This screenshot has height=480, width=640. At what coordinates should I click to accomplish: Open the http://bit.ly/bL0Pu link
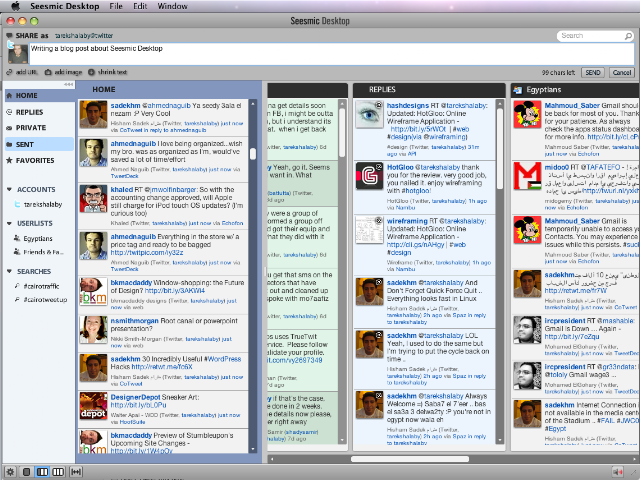tap(138, 405)
